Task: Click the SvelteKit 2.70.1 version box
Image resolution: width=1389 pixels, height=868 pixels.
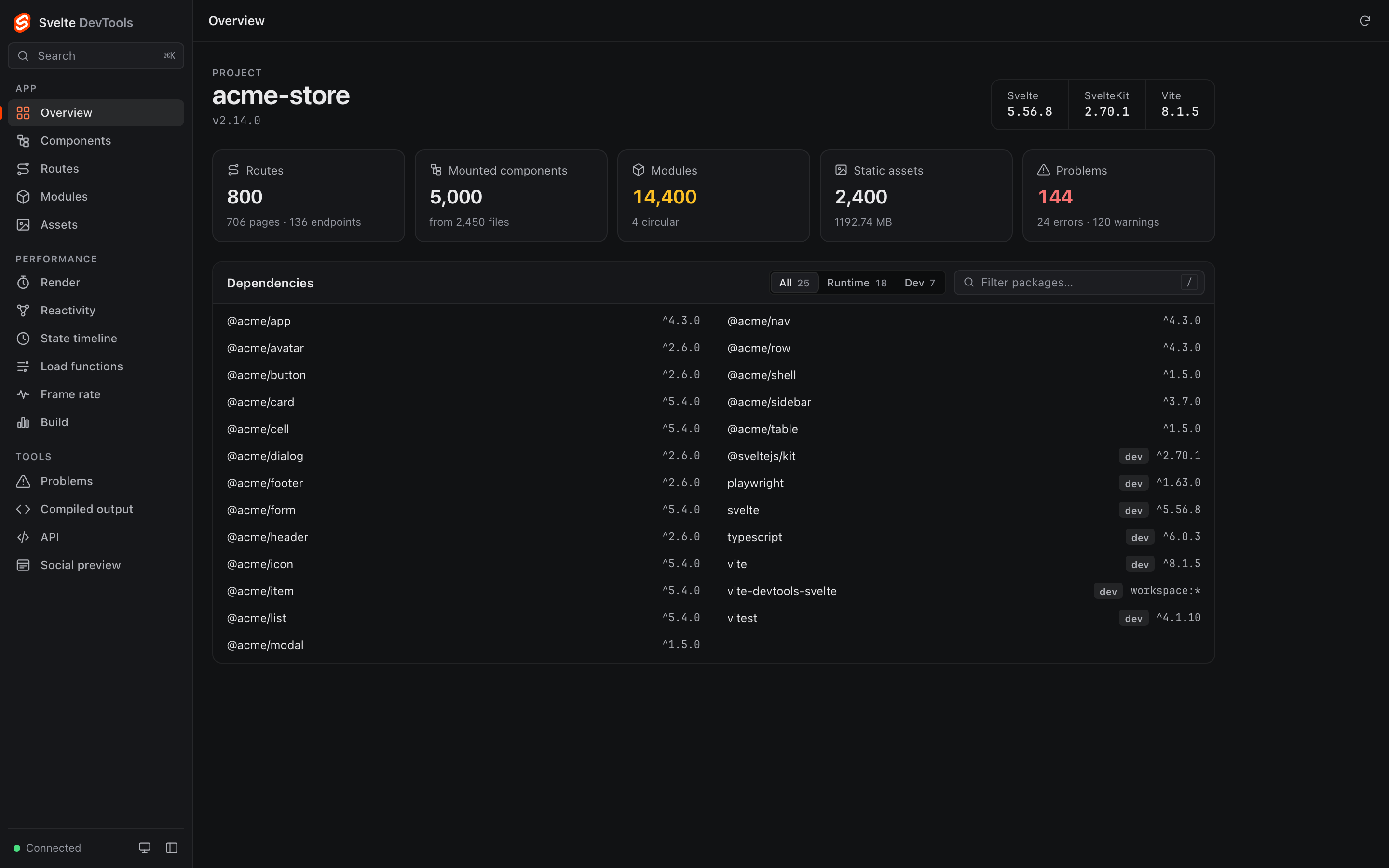Action: (x=1106, y=105)
